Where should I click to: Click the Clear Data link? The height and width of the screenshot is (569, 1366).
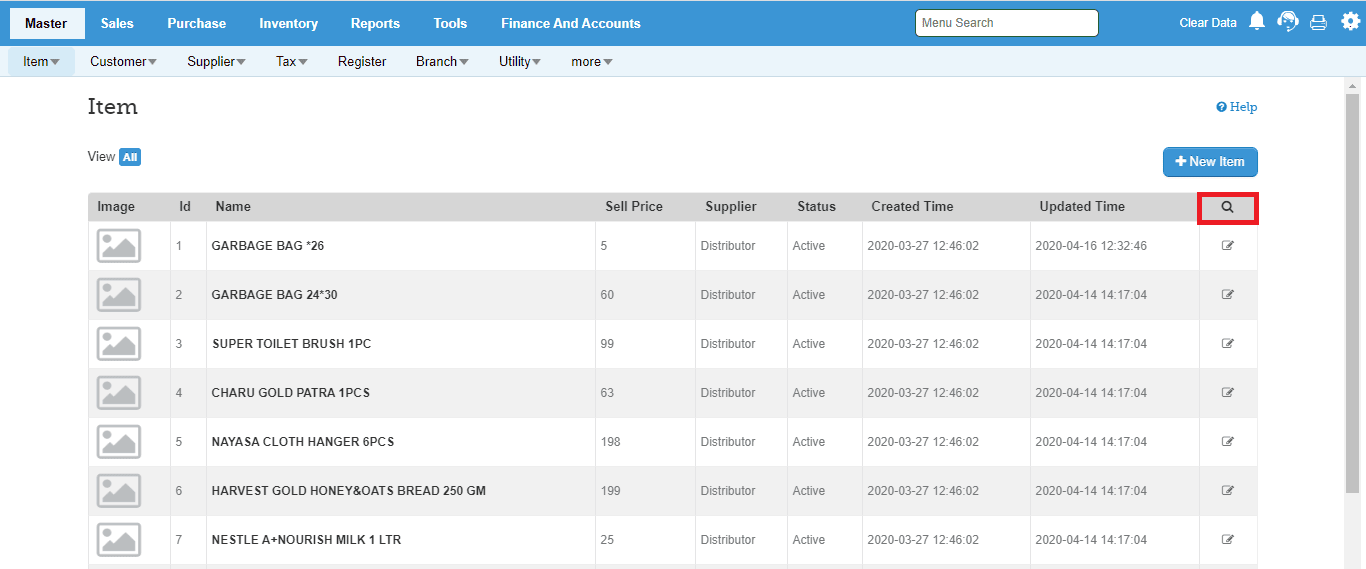(x=1208, y=22)
